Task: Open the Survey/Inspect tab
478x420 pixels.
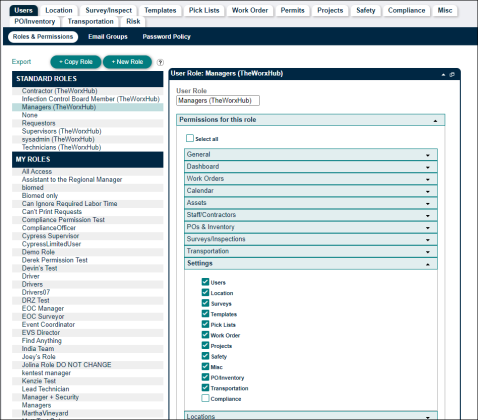Action: point(109,10)
